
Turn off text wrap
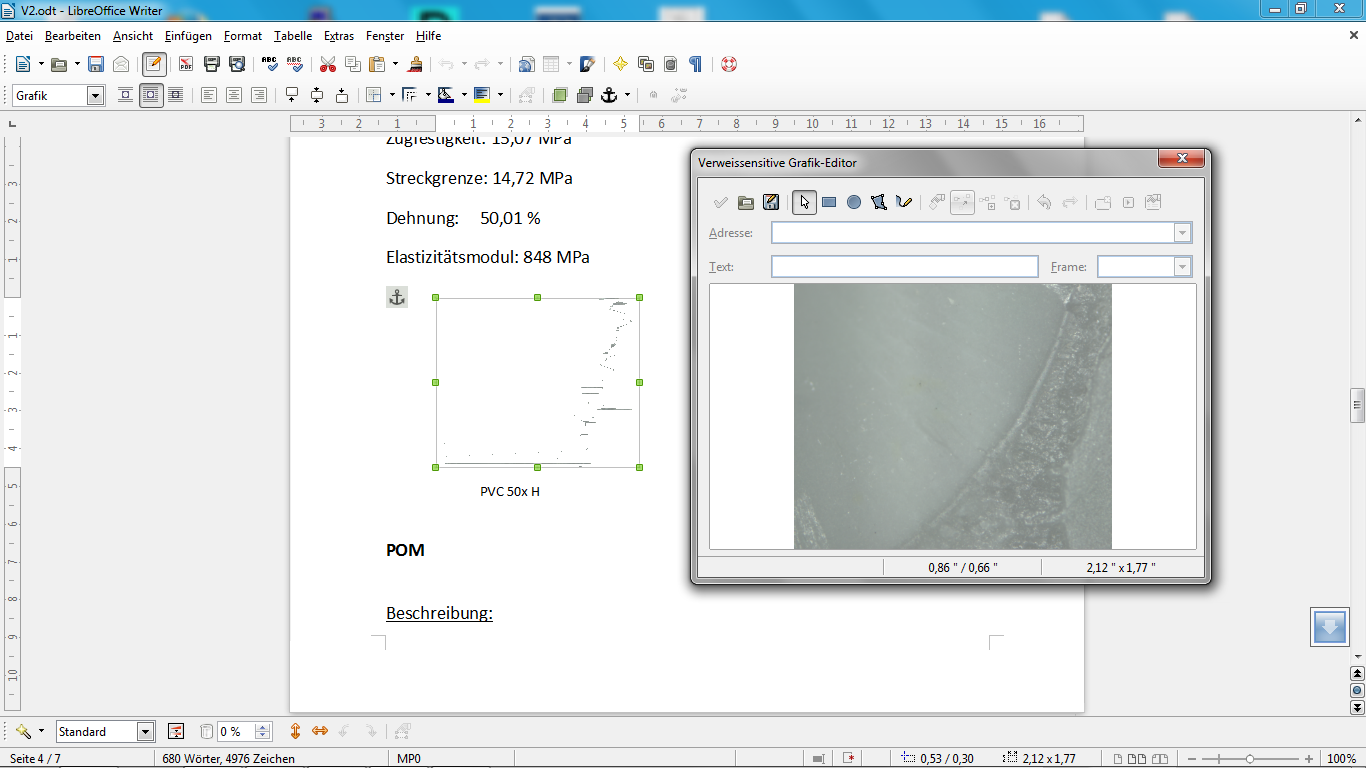pyautogui.click(x=126, y=96)
